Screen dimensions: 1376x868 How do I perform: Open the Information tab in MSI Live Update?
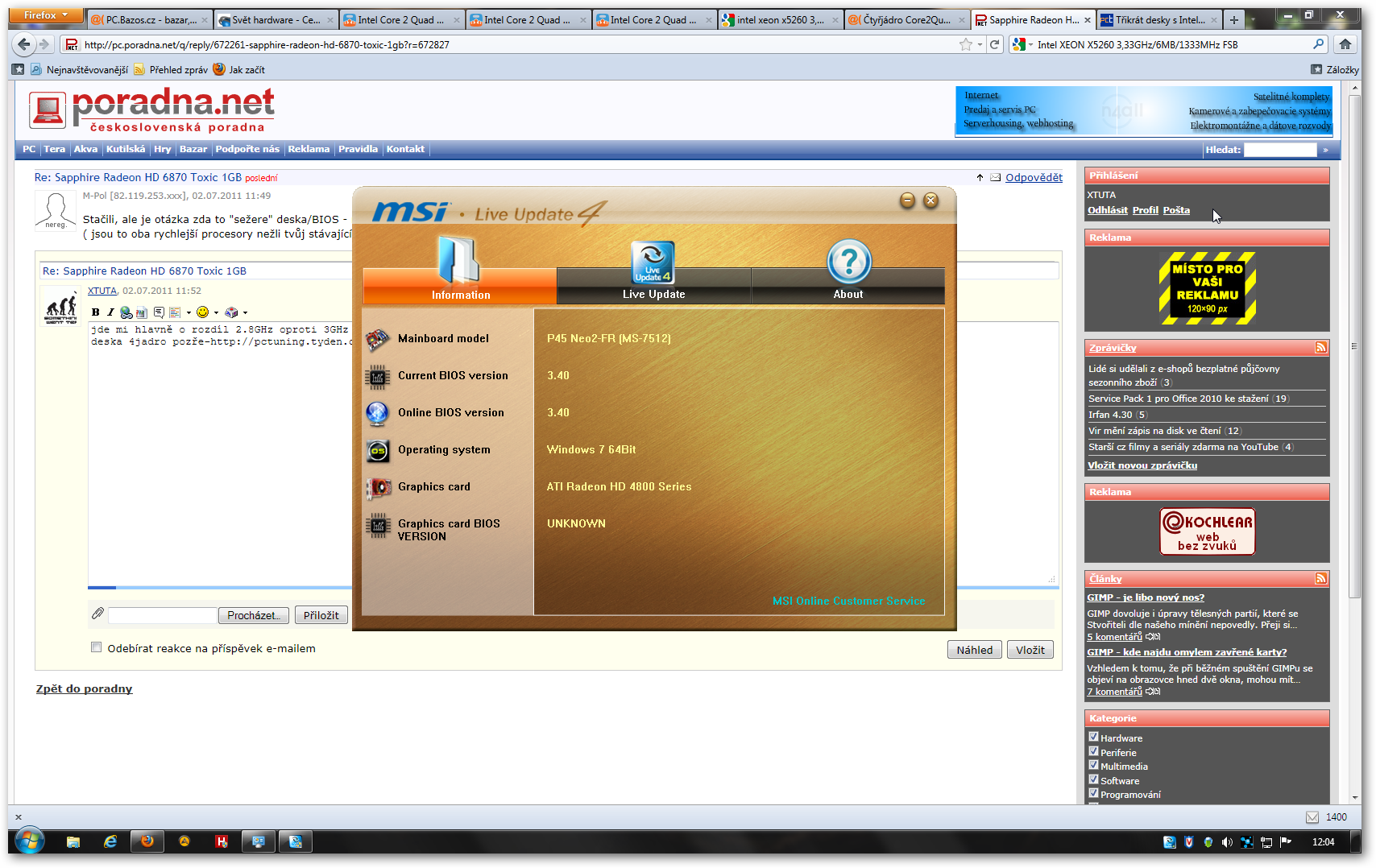pos(460,286)
